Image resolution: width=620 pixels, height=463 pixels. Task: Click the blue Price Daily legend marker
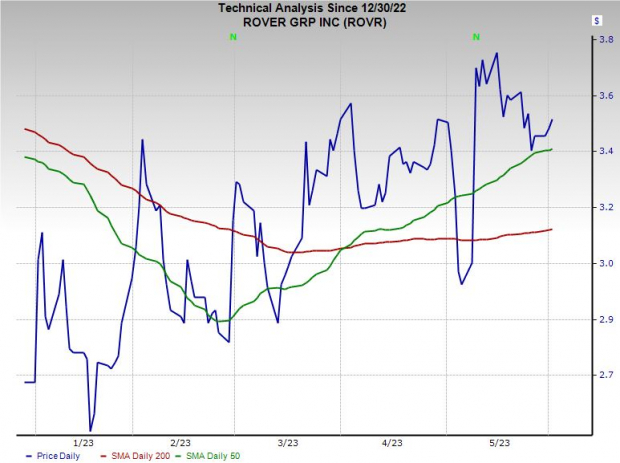[x=9, y=456]
